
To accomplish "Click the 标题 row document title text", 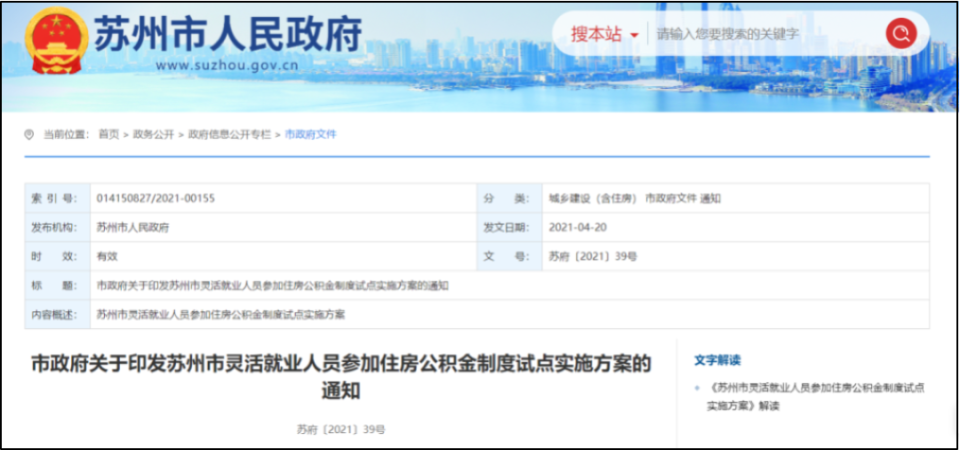I will [273, 285].
